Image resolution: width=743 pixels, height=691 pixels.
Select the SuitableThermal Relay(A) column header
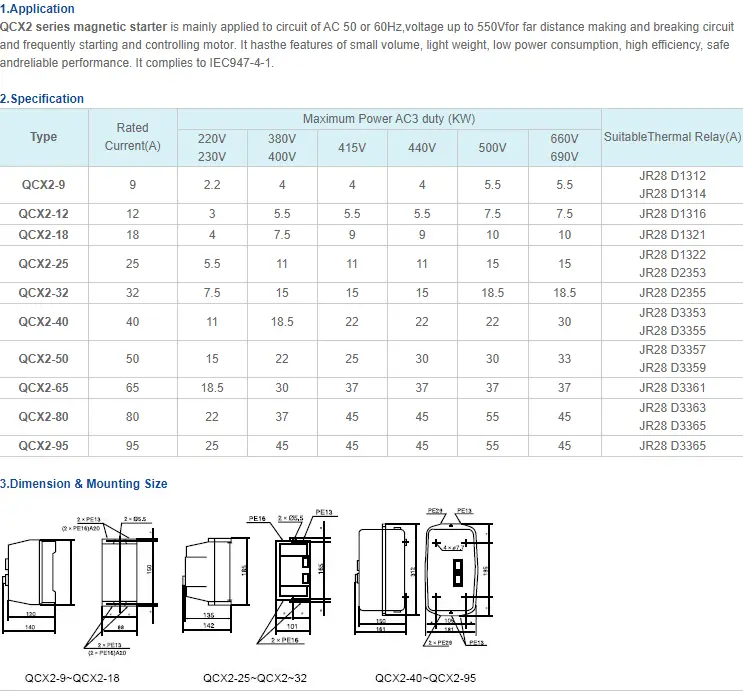[672, 137]
